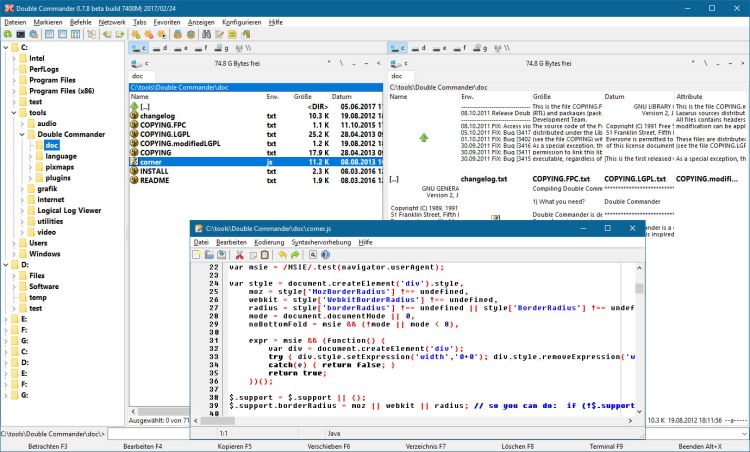Screen dimensions: 750x452
Task: Click New document icon in editor toolbar
Action: coord(197,255)
